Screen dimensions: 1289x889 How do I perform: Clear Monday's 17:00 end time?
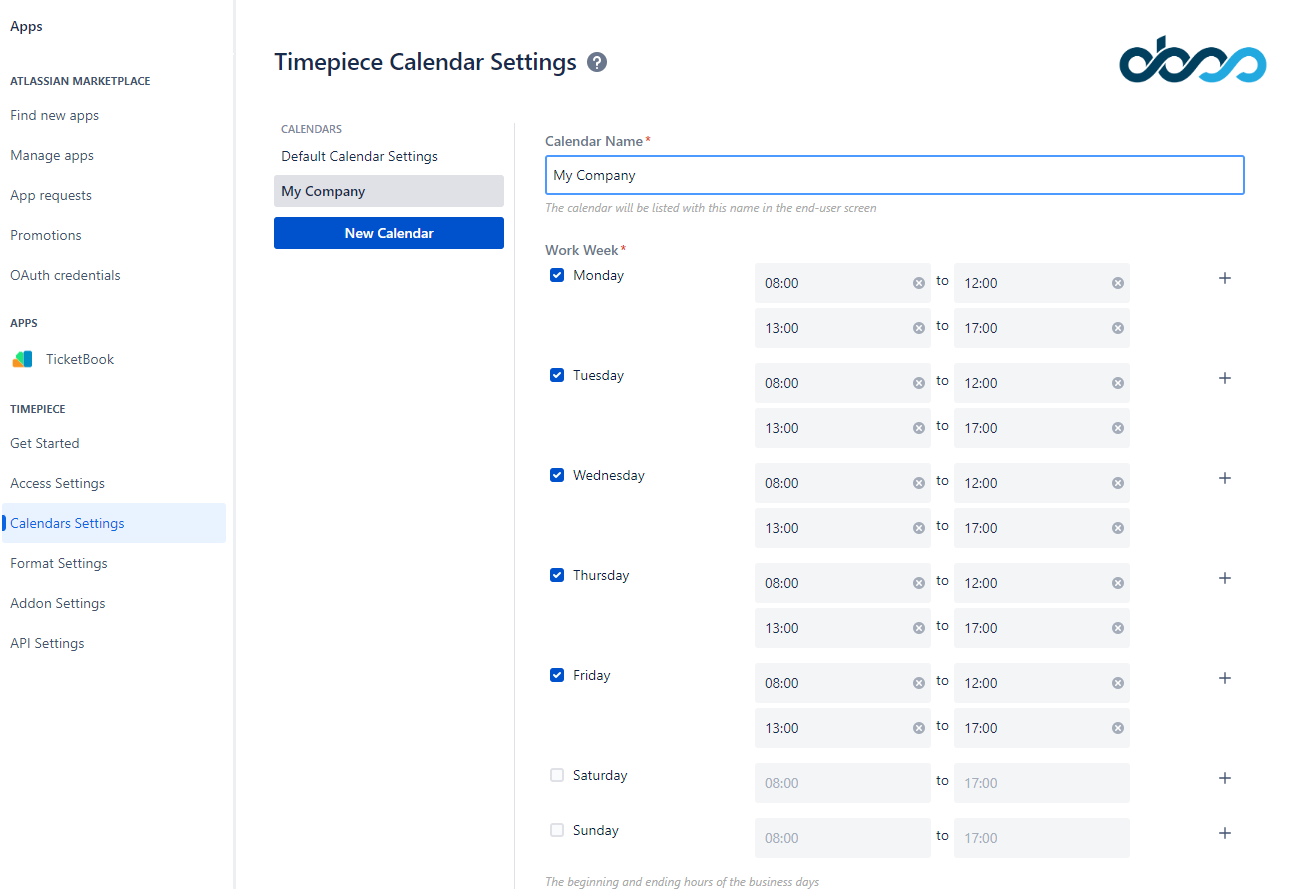[x=1117, y=327]
